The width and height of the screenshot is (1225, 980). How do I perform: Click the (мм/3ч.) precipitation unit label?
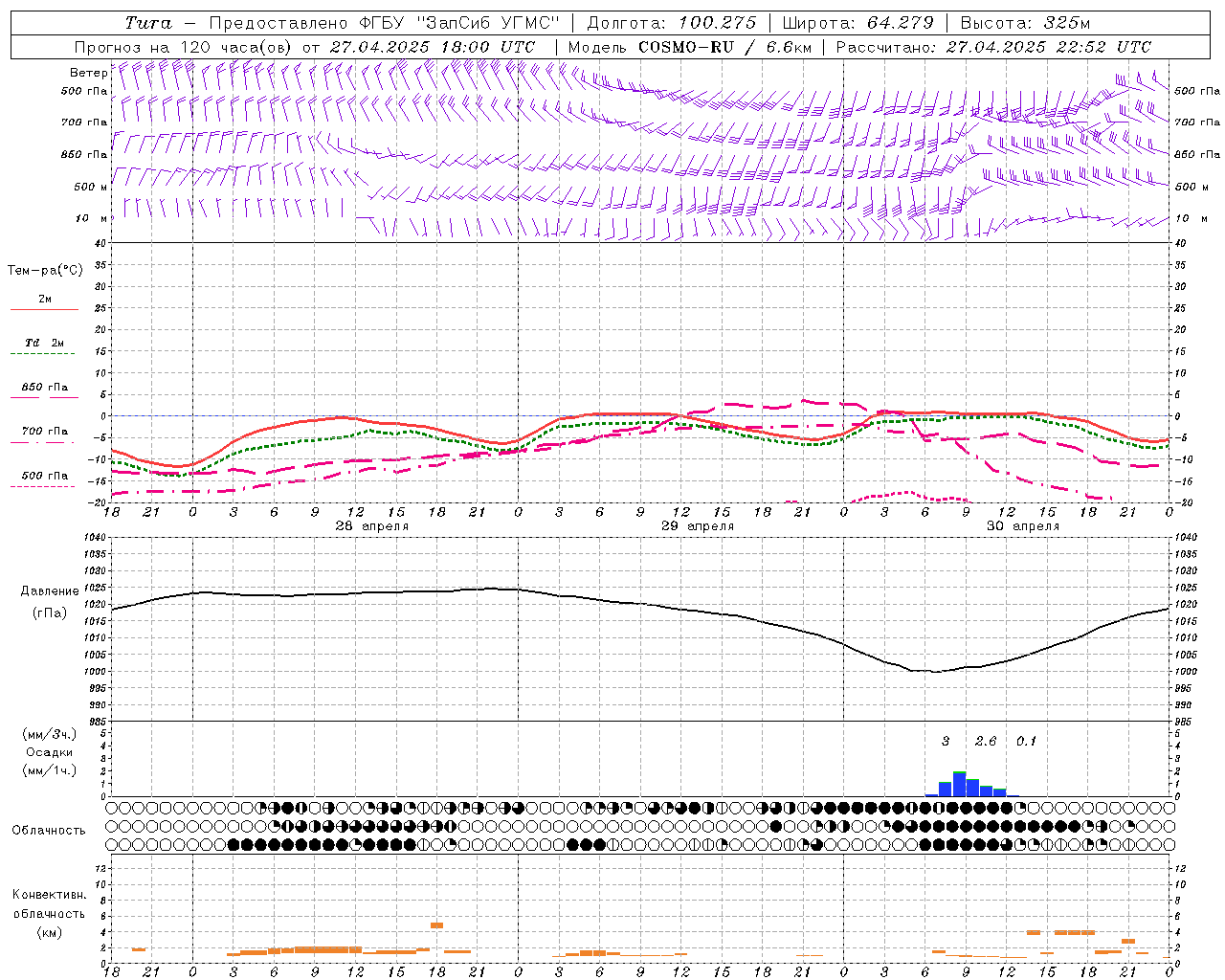coord(50,735)
